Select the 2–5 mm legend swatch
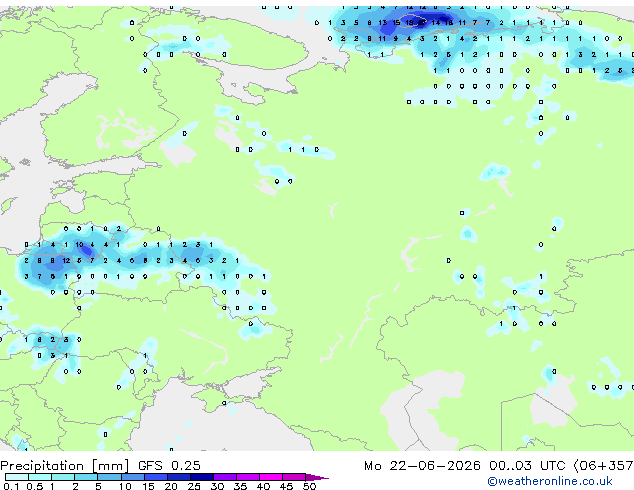This screenshot has height=490, width=634. pyautogui.click(x=86, y=477)
